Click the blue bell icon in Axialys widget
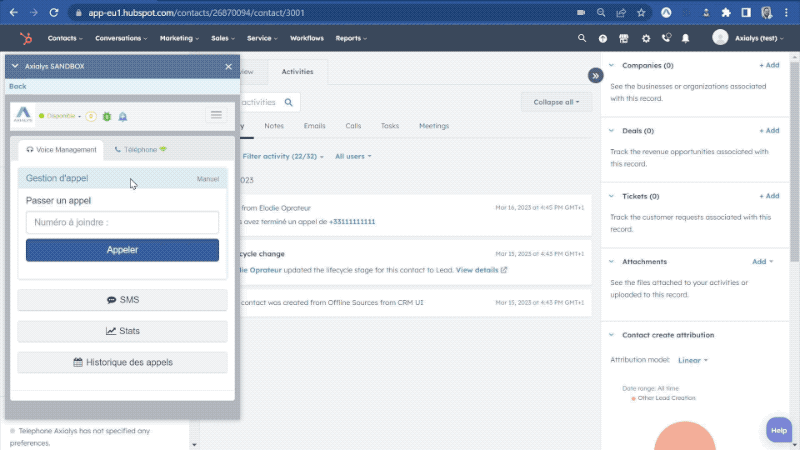 [123, 117]
